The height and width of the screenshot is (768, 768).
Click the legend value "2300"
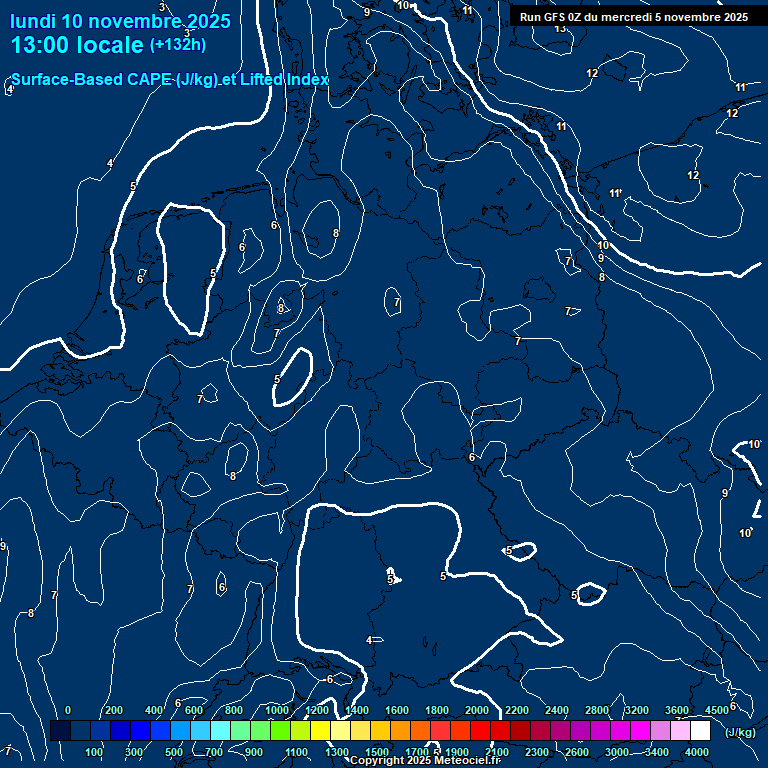click(537, 752)
